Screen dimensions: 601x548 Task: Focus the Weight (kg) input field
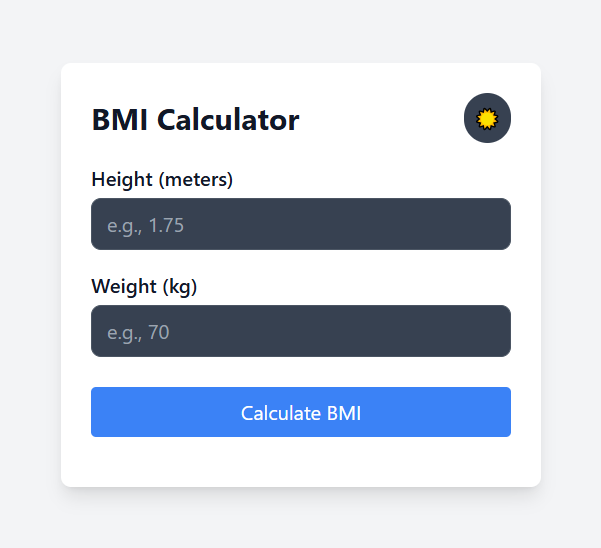[300, 331]
